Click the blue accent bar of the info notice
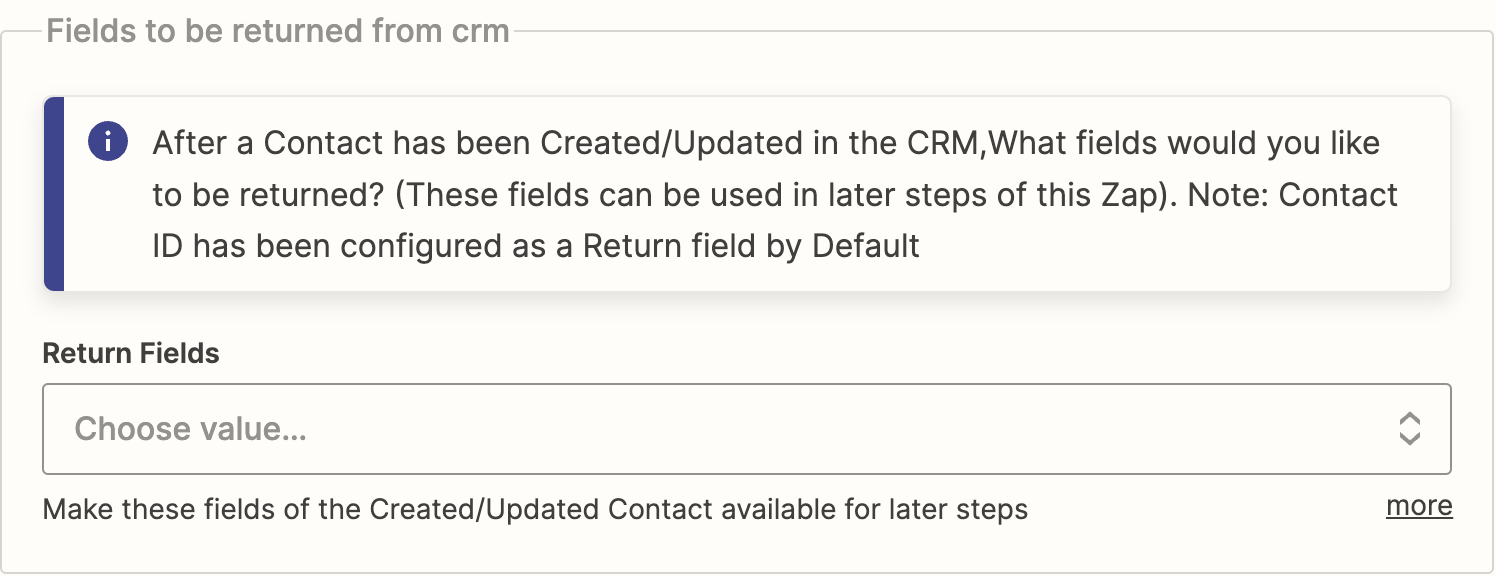The image size is (1496, 576). [x=54, y=194]
